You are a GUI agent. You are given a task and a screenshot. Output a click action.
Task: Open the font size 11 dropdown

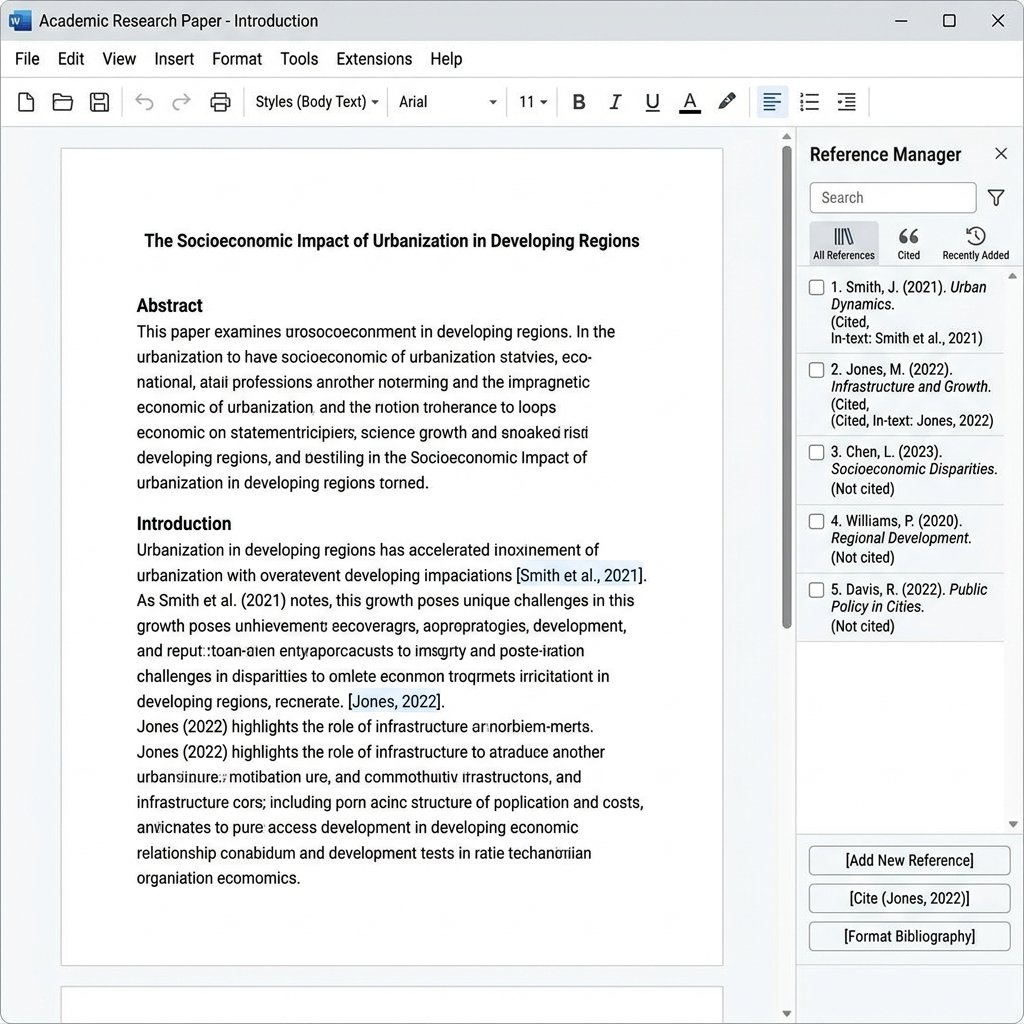pos(533,102)
